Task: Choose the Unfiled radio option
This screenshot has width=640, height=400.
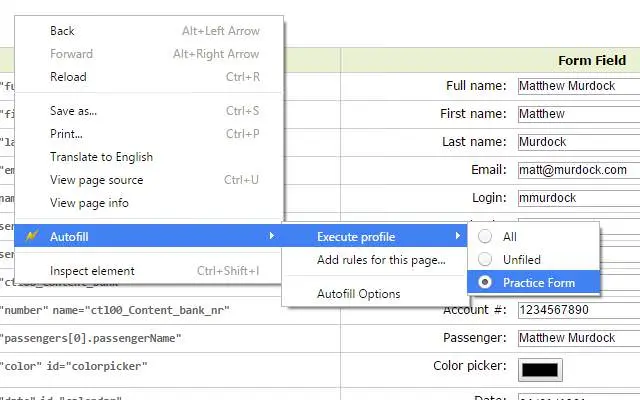Action: coord(484,259)
